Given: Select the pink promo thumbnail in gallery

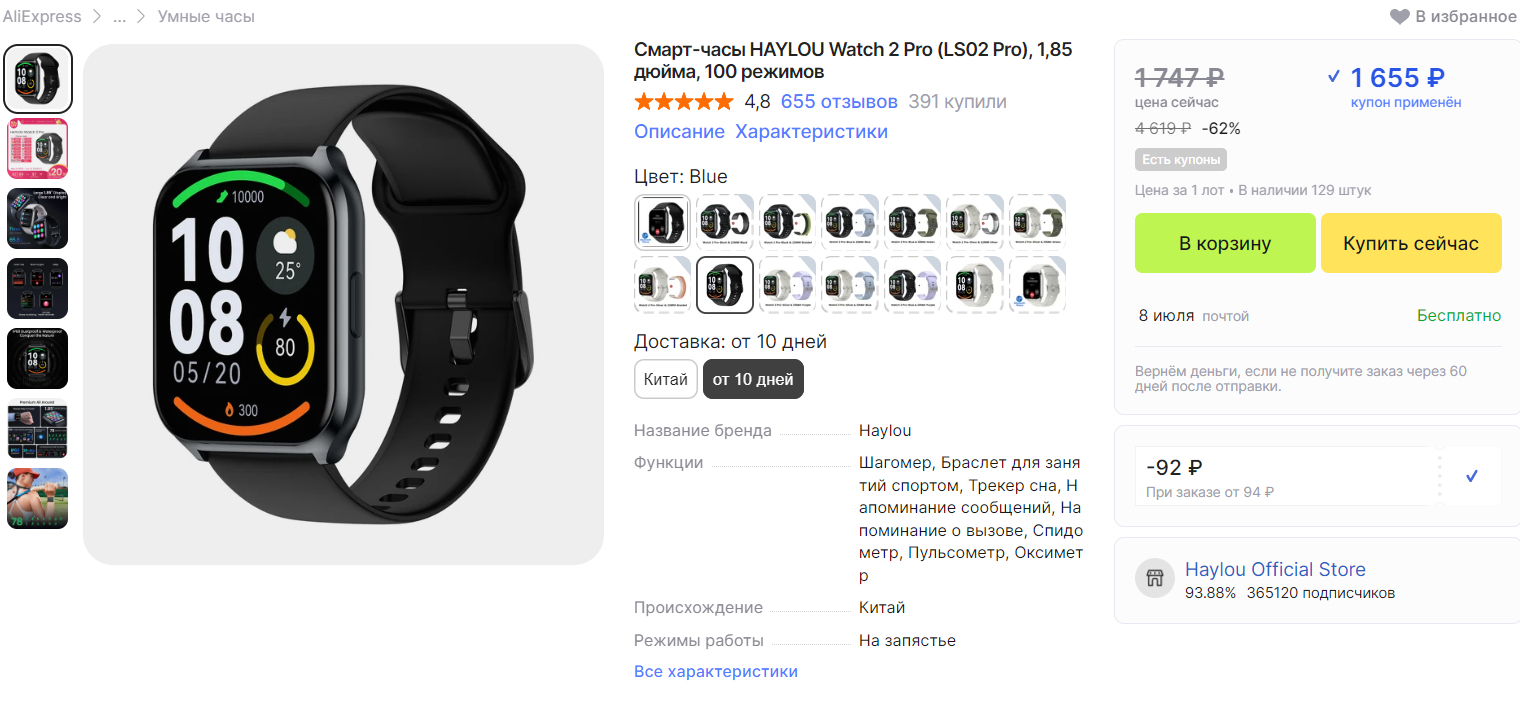Looking at the screenshot, I should pos(38,148).
